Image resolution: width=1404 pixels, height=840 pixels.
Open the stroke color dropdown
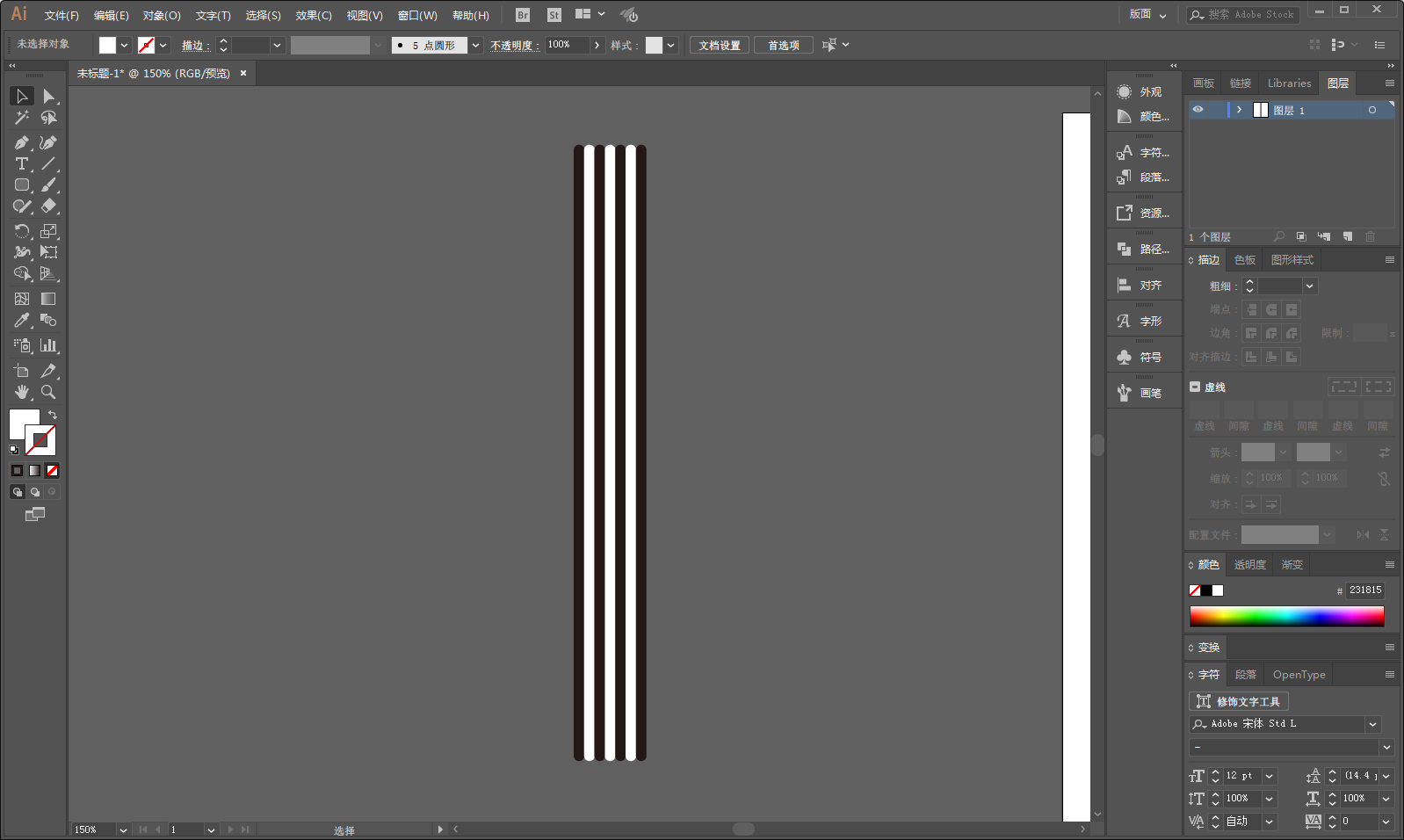coord(163,45)
